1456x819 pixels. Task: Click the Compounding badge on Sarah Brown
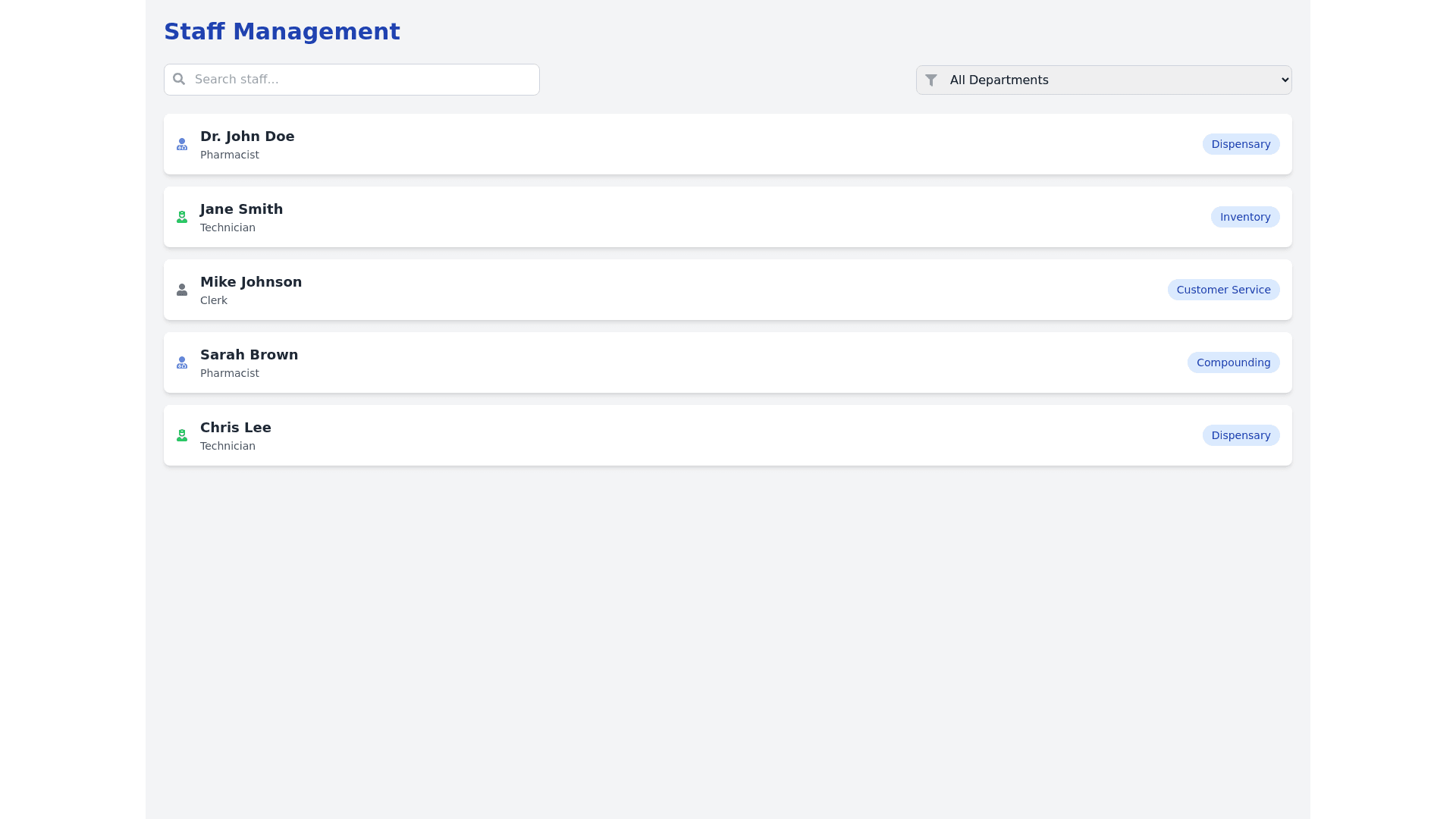point(1233,362)
